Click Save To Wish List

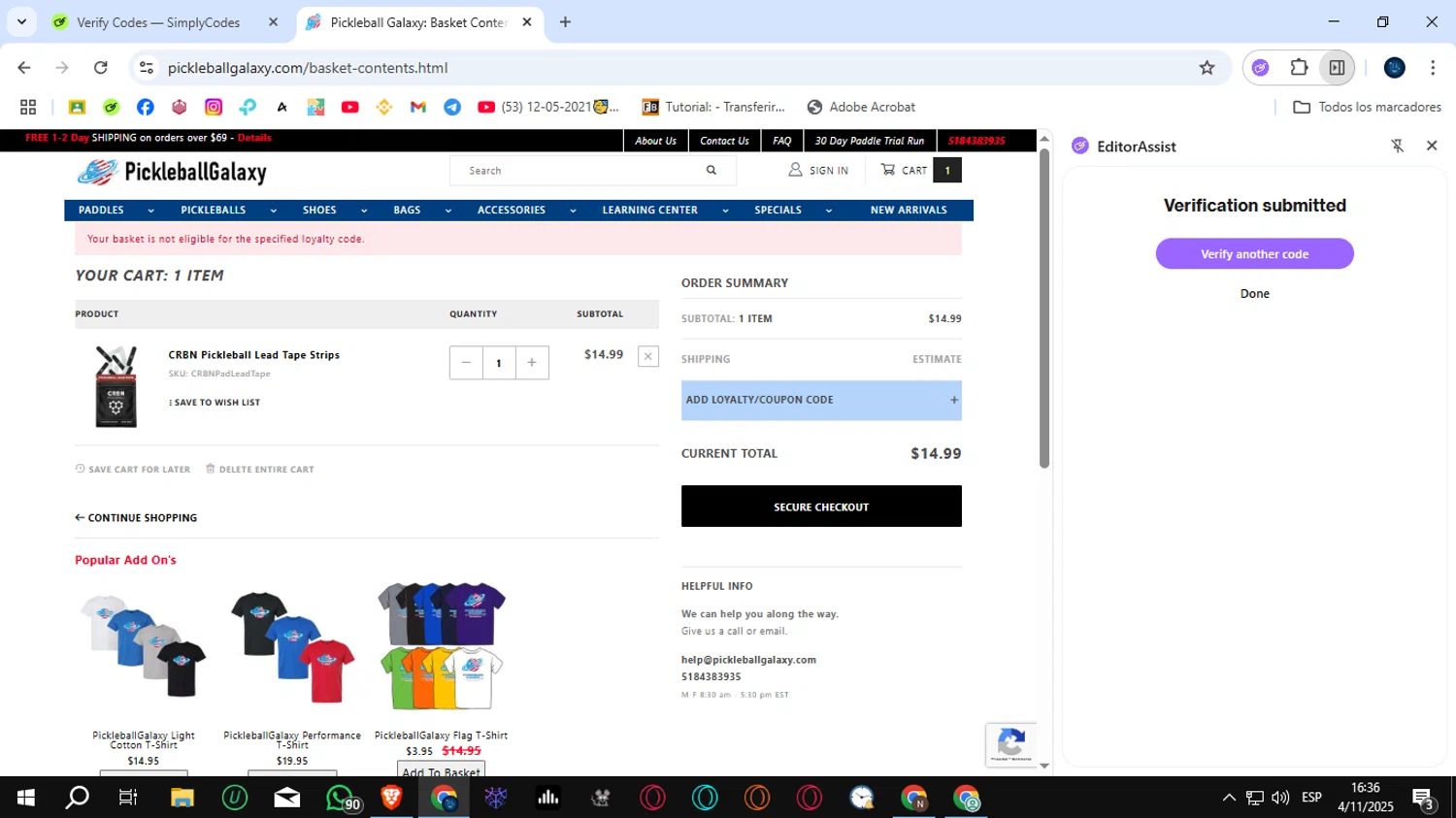(215, 403)
